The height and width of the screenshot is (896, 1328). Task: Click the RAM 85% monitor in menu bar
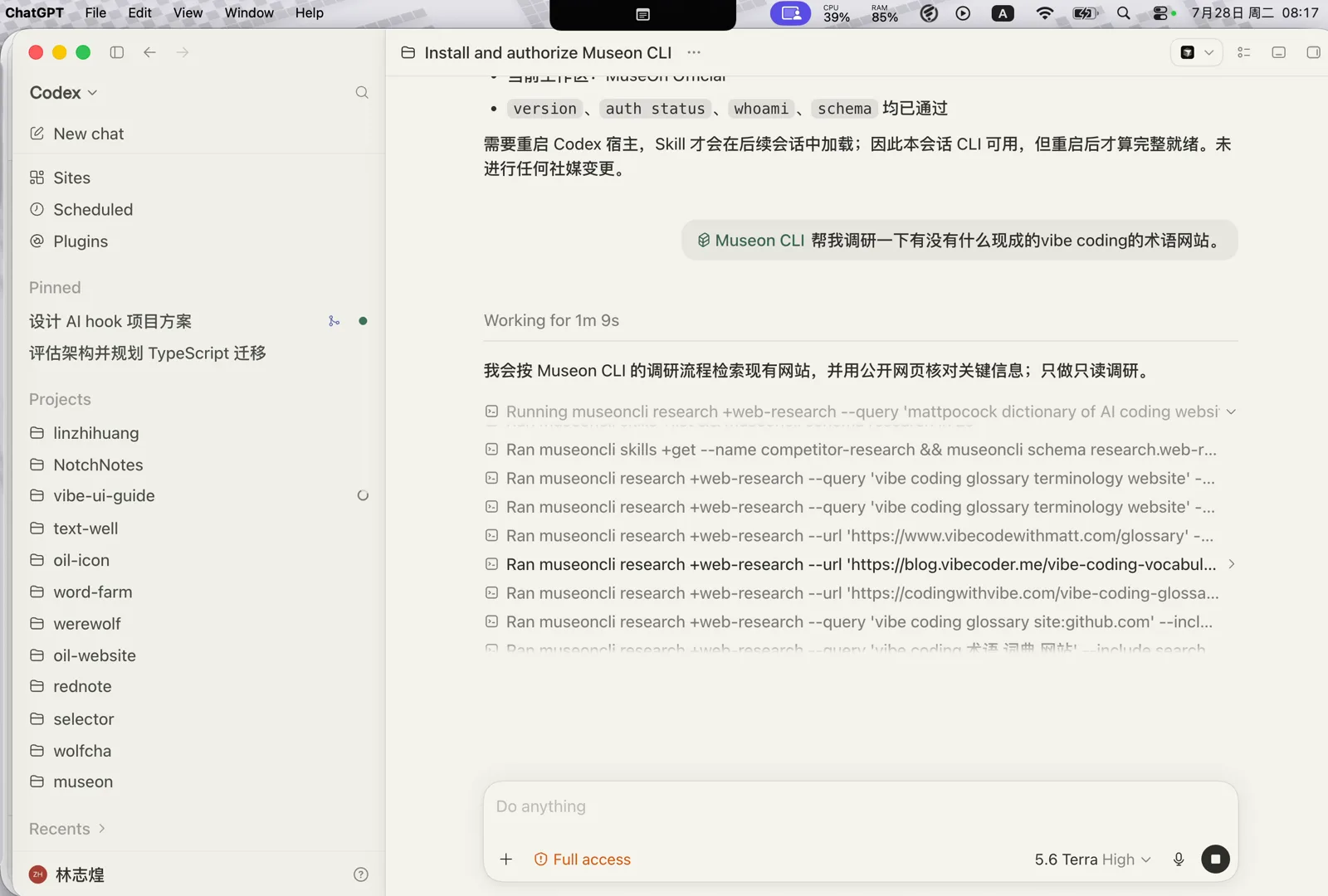coord(885,12)
